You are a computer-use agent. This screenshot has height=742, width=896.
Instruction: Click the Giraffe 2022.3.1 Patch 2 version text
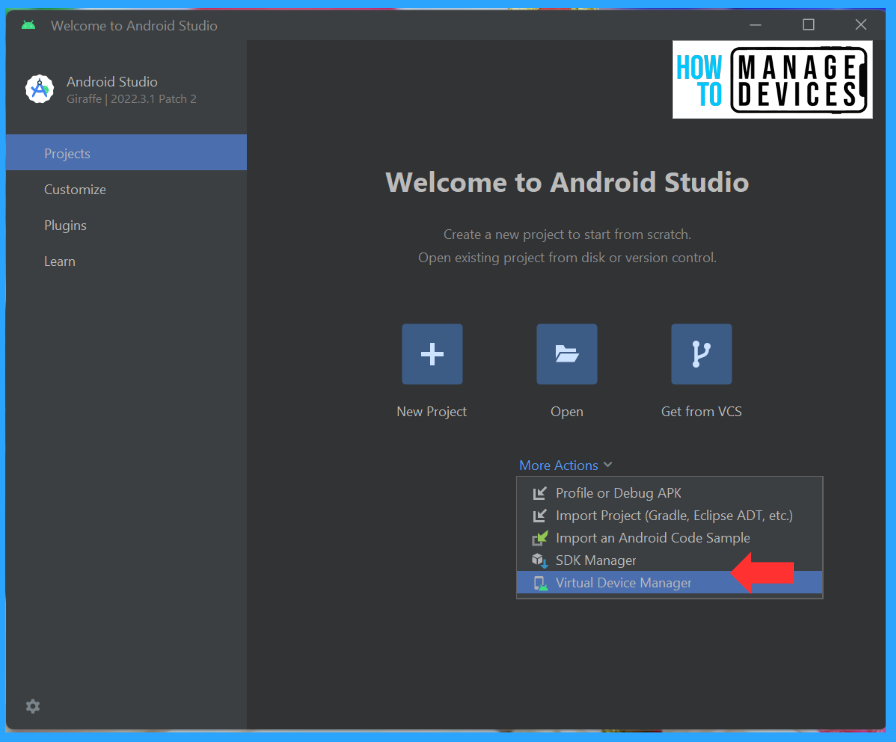pos(131,99)
